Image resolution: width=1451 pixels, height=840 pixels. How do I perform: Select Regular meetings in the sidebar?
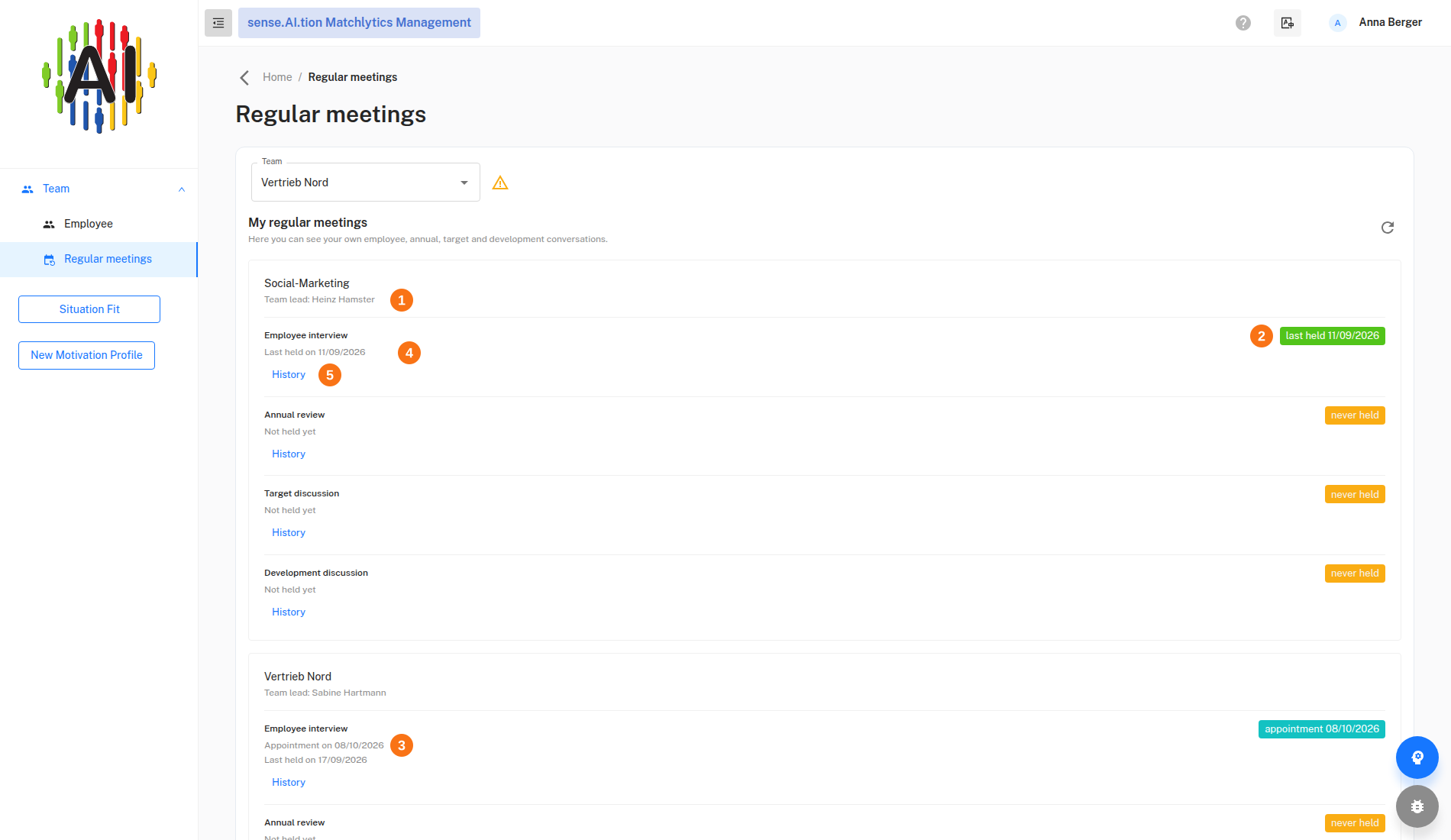coord(99,259)
